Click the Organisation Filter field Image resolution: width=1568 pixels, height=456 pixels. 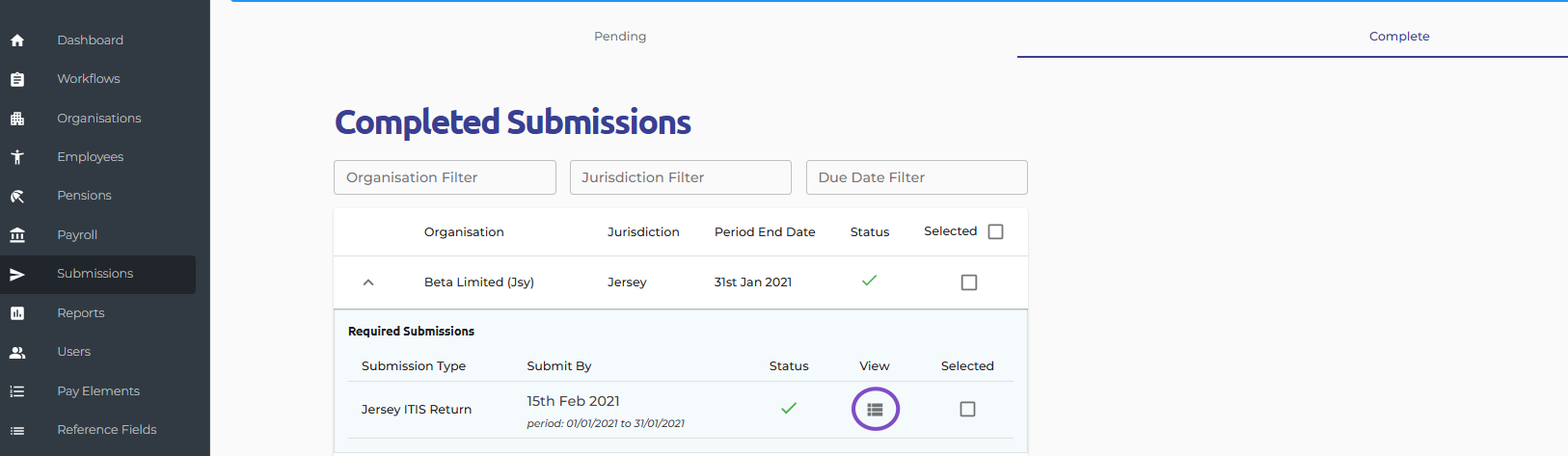445,177
